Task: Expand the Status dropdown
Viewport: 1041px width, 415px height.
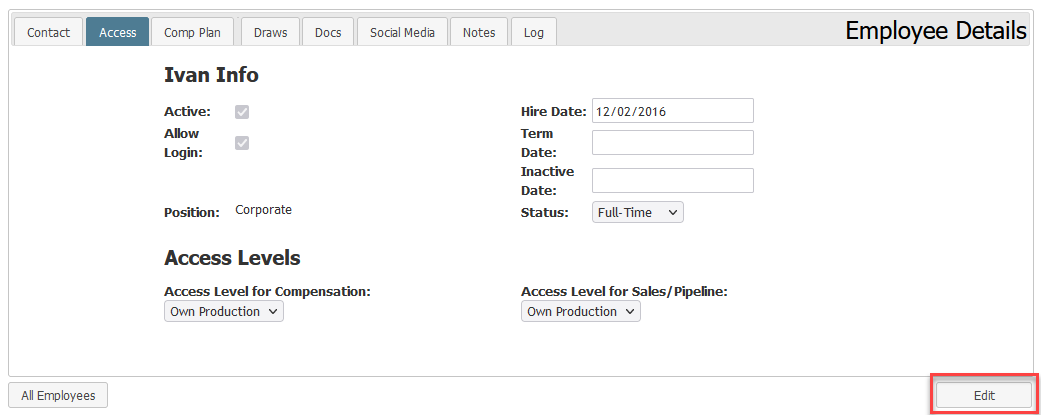Action: click(x=637, y=212)
